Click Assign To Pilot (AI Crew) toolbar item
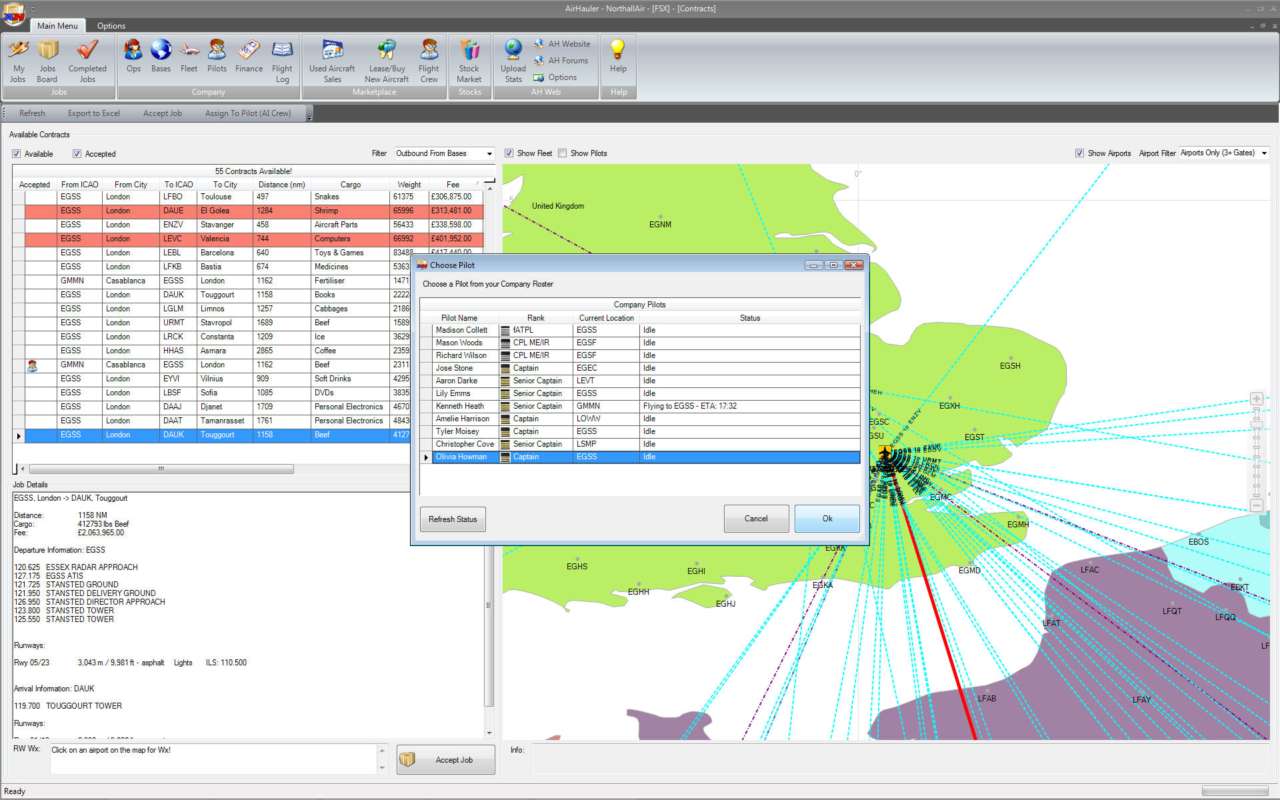1280x800 pixels. click(247, 113)
